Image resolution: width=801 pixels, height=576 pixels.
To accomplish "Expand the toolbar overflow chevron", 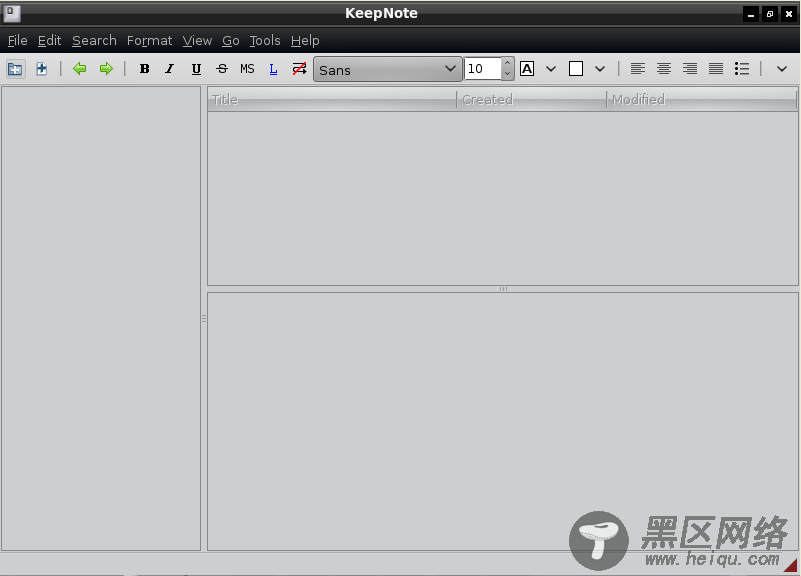I will [782, 68].
